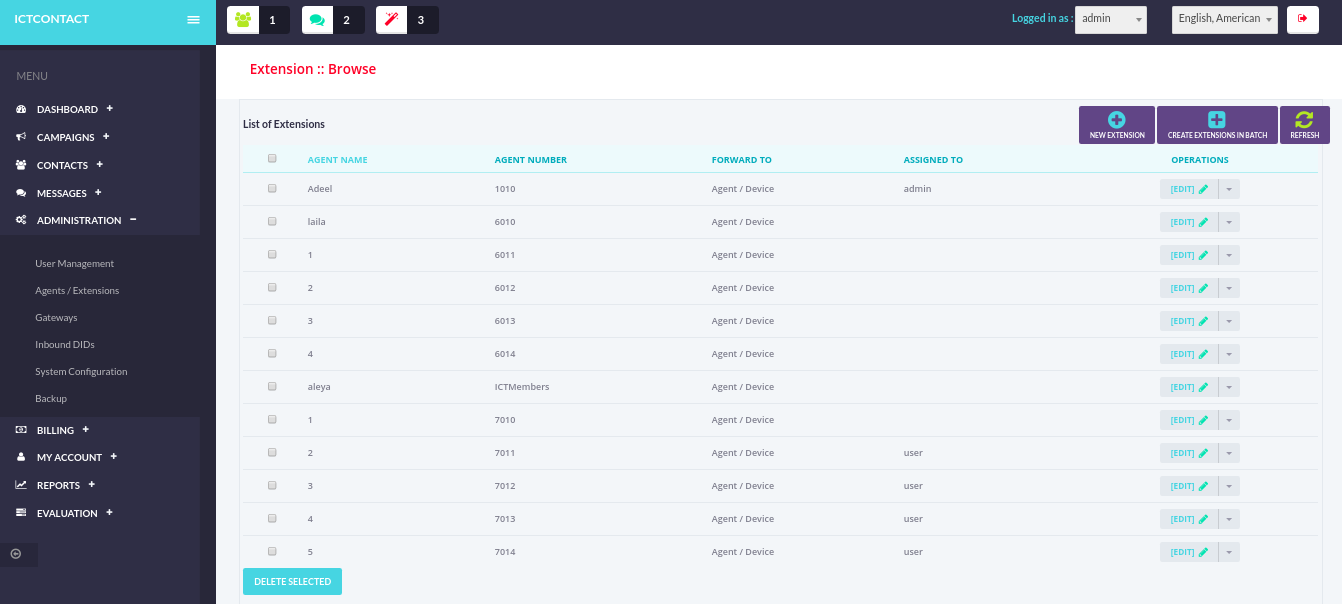Click the ICTMembers agent number cell
This screenshot has height=604, width=1342.
(x=522, y=387)
